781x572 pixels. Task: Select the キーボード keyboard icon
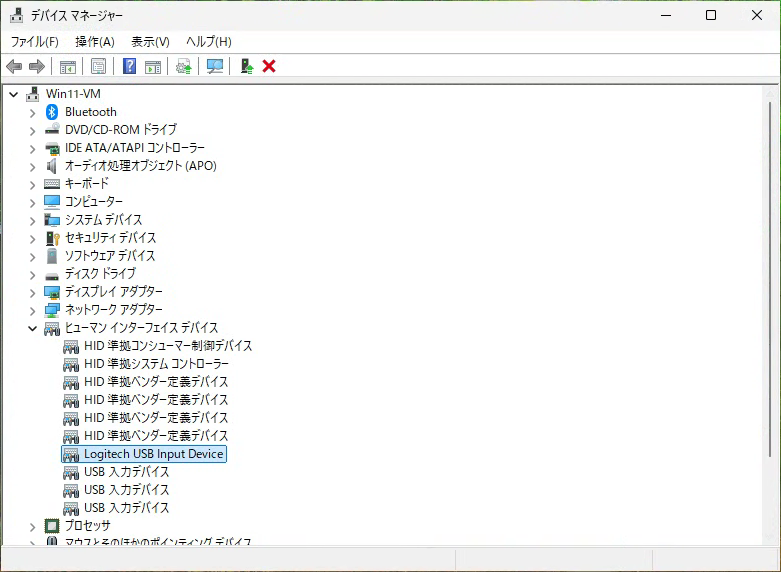coord(52,184)
